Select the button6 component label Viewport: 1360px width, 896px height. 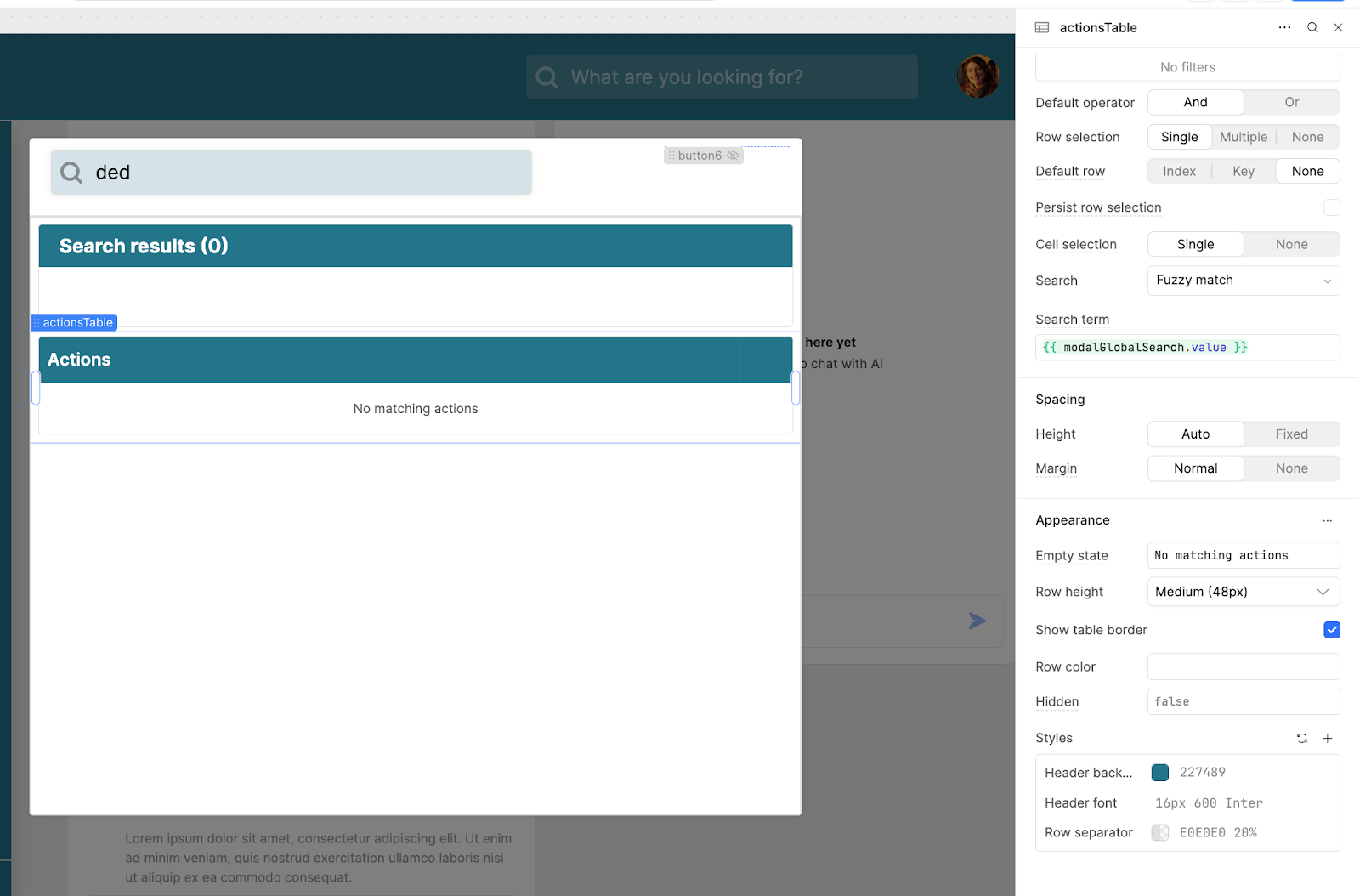[700, 156]
